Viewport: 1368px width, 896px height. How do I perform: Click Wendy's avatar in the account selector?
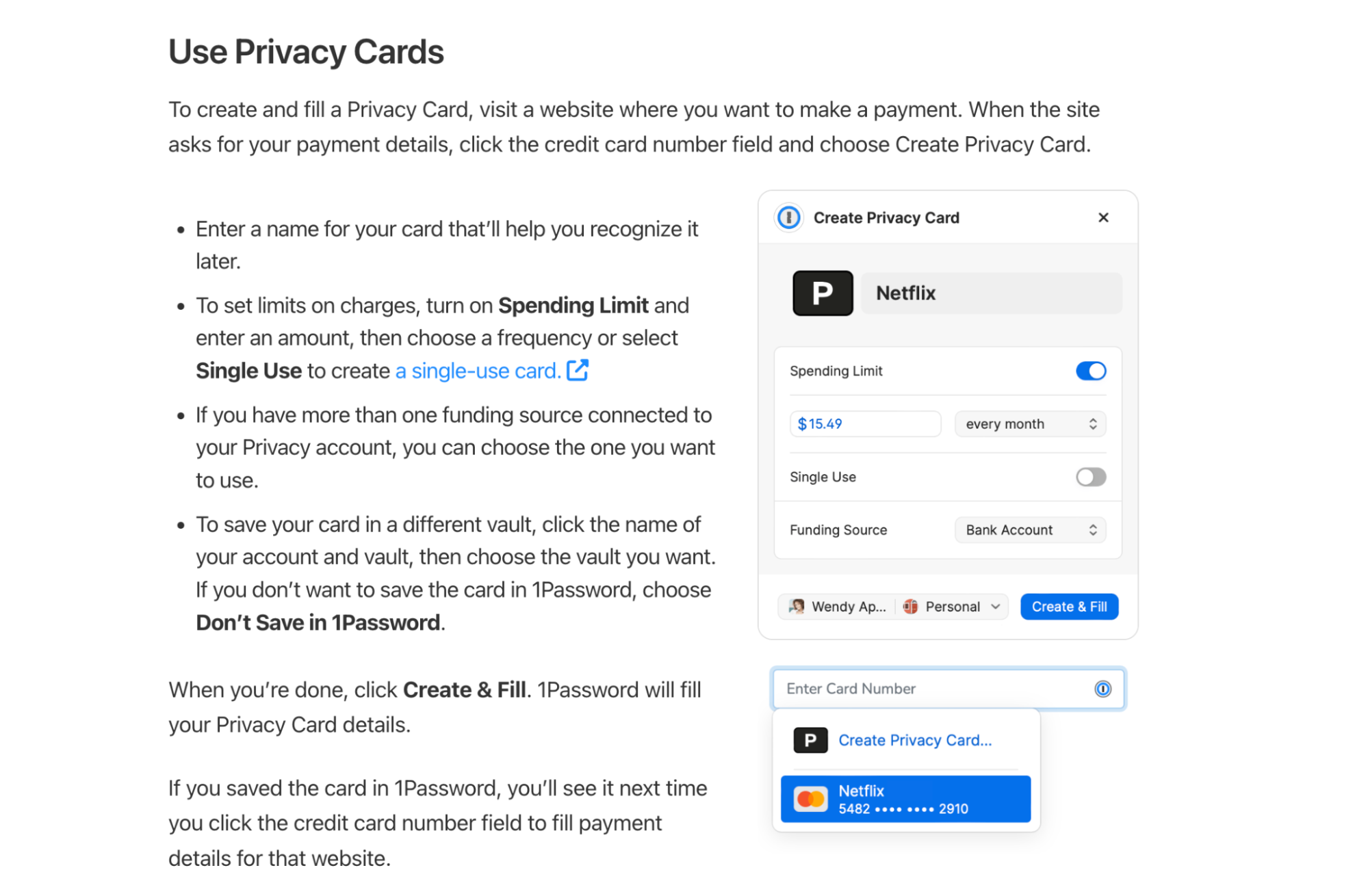pos(797,606)
